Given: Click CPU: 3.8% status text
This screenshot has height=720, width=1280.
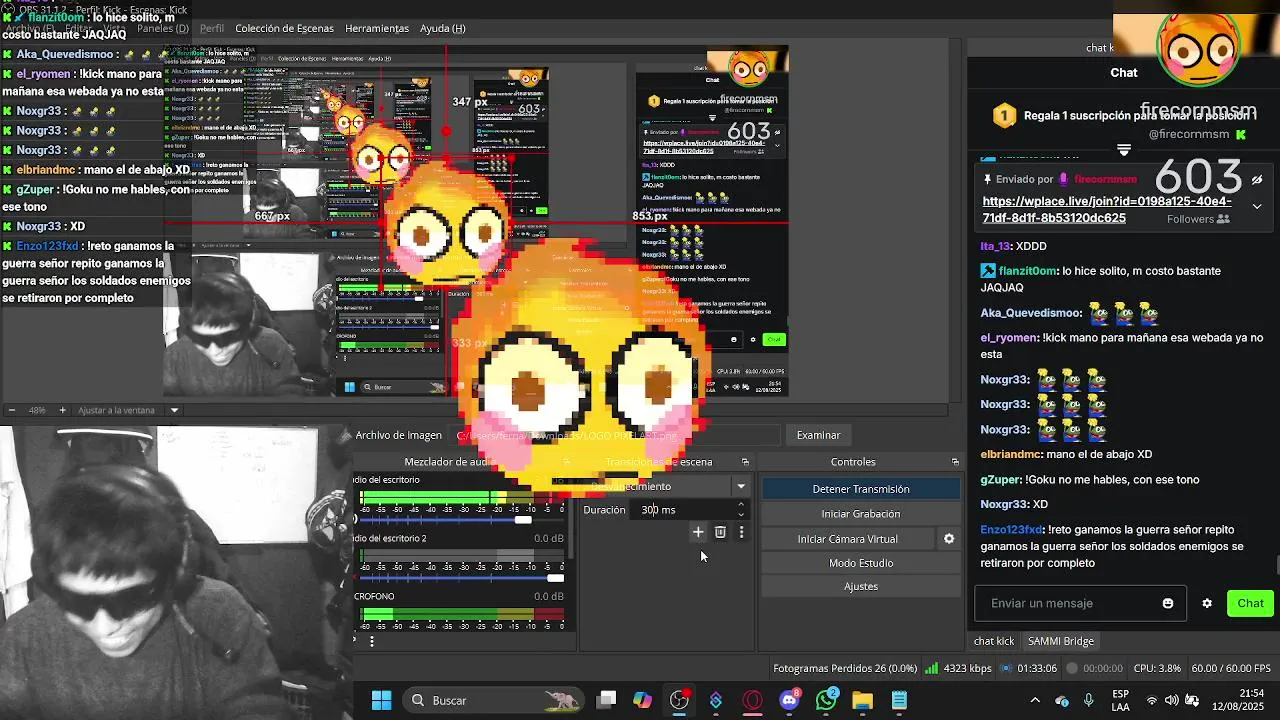Looking at the screenshot, I should click(x=1157, y=668).
